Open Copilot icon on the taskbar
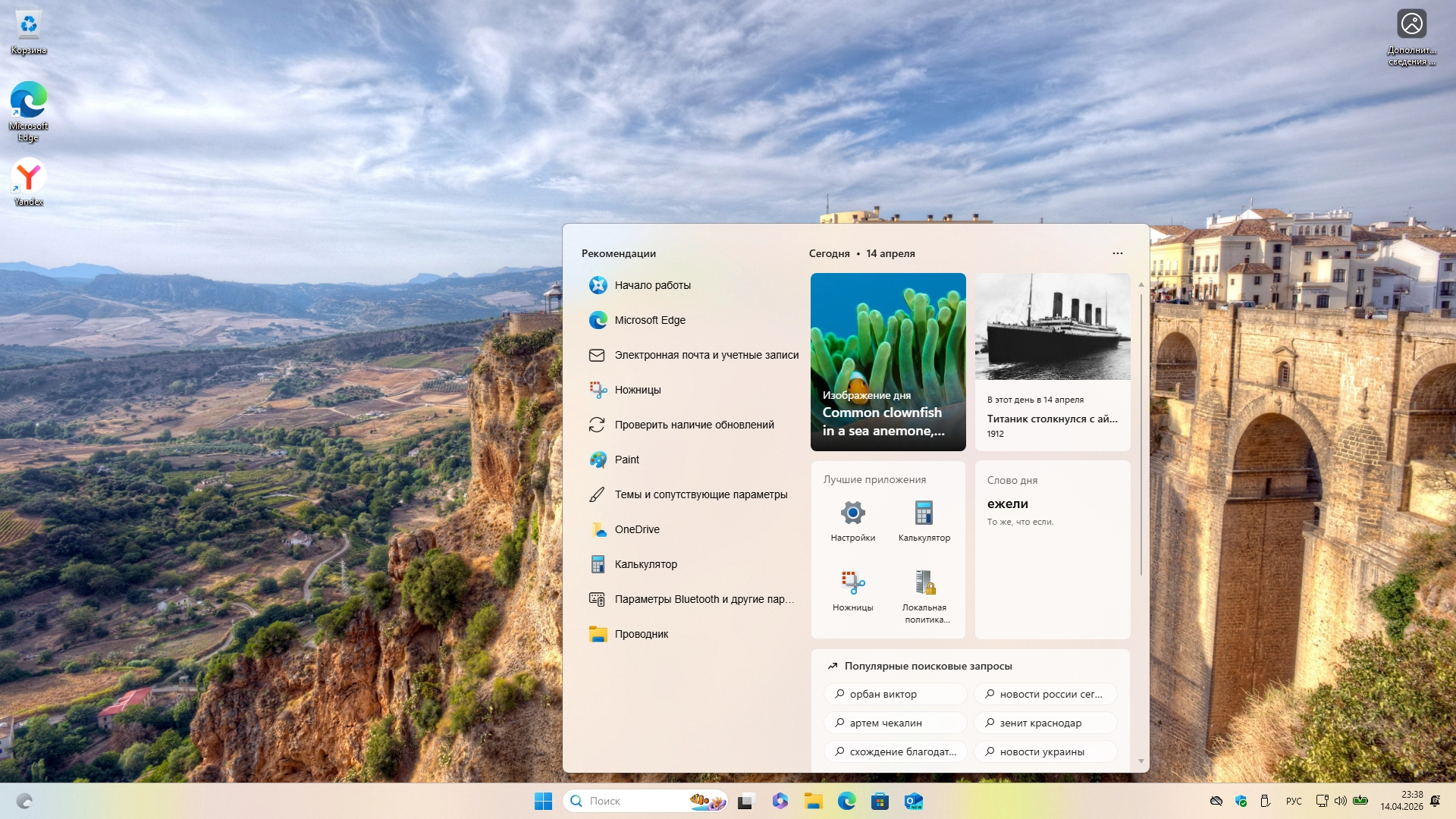1456x819 pixels. (x=780, y=801)
